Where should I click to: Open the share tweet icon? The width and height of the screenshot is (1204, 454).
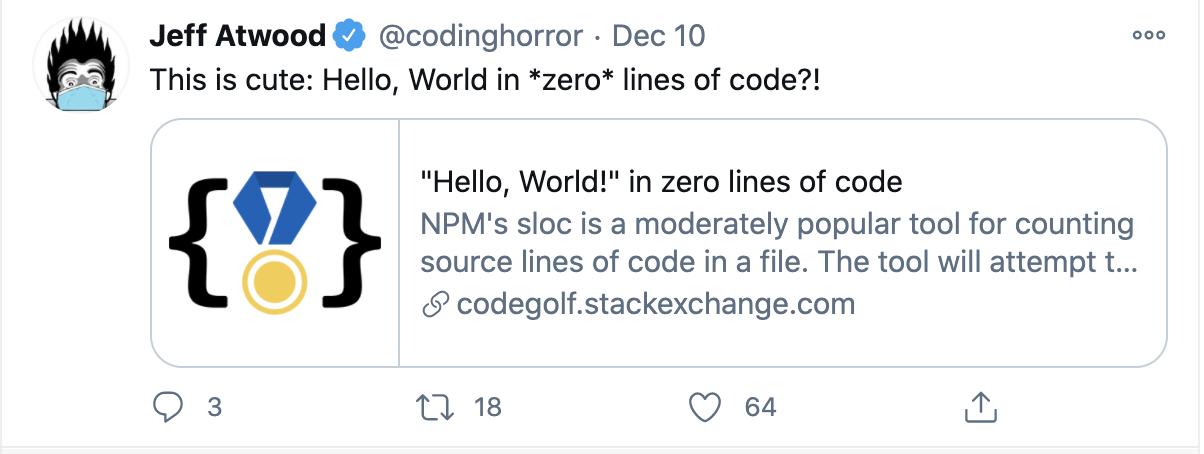980,406
